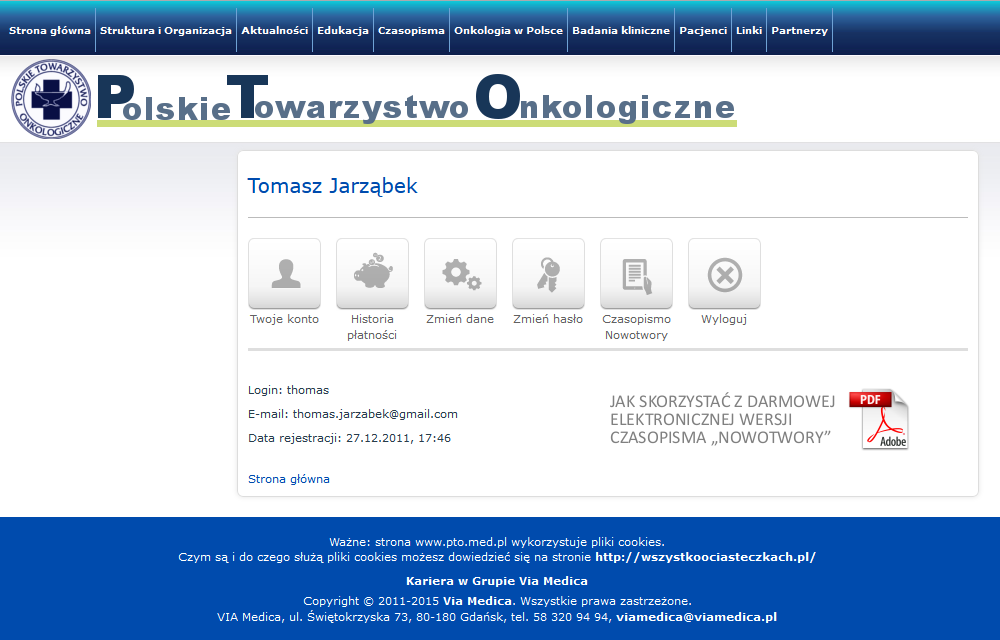Image resolution: width=1000 pixels, height=640 pixels.
Task: Go to Strona główna in top menu
Action: pos(50,31)
